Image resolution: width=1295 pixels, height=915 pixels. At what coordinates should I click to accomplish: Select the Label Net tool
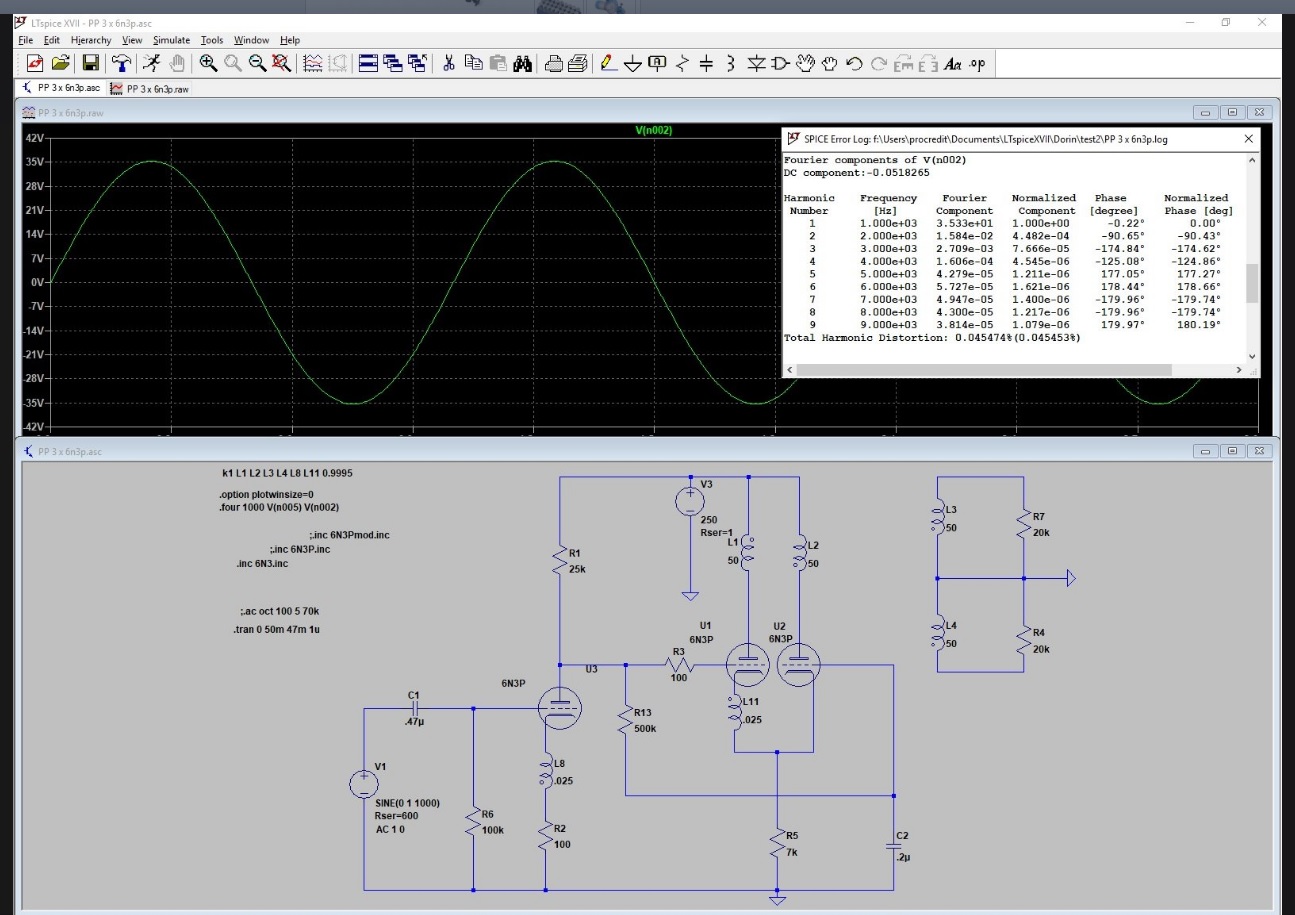coord(658,64)
